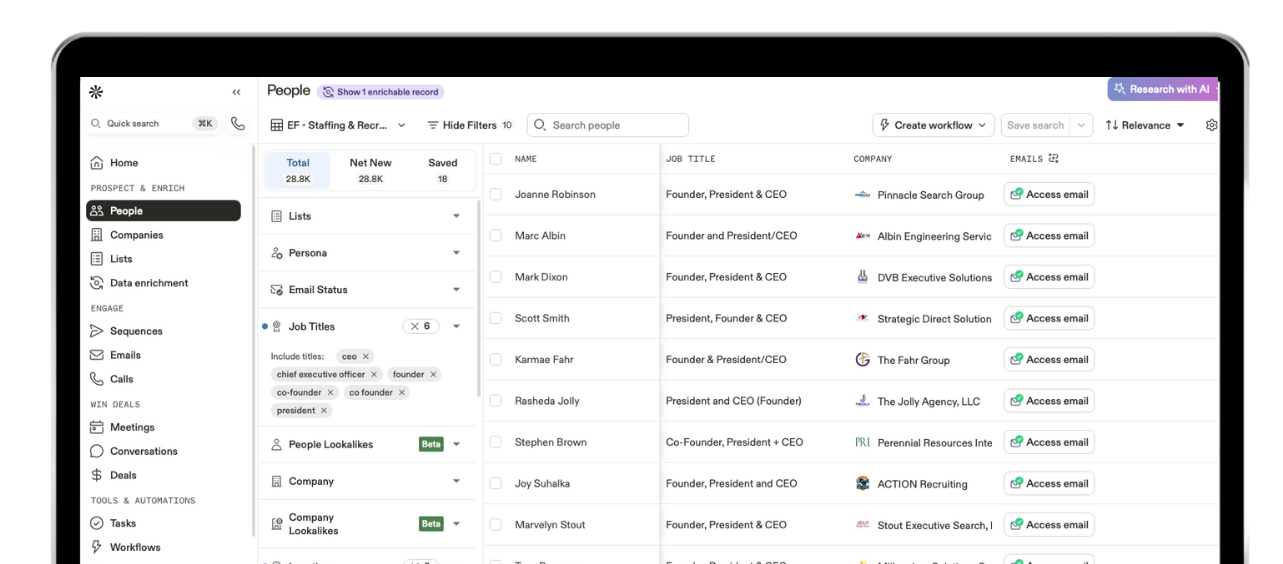
Task: Collapse the sidebar with the double-chevron icon
Action: [236, 92]
